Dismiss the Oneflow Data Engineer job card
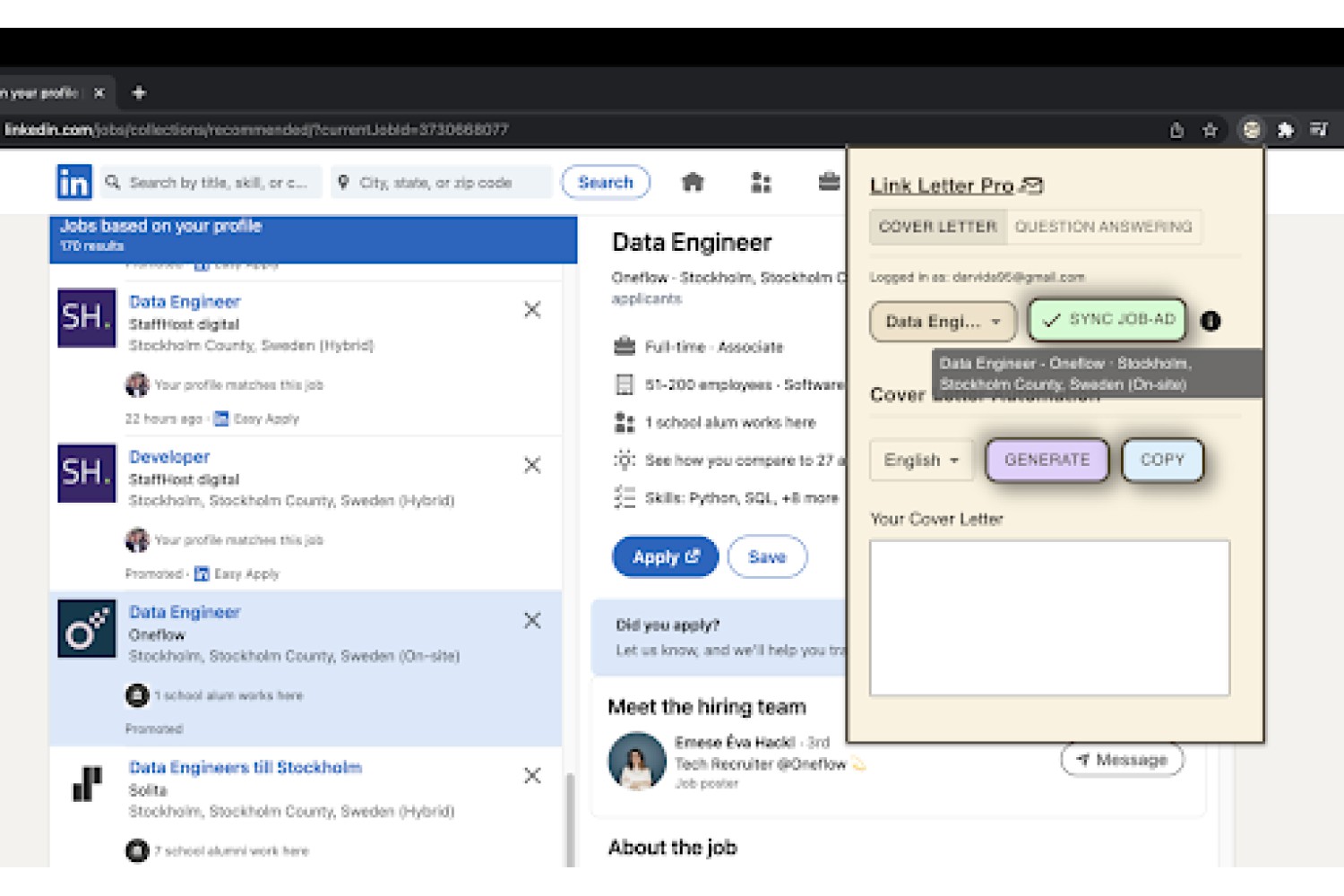The image size is (1344, 896). [532, 620]
